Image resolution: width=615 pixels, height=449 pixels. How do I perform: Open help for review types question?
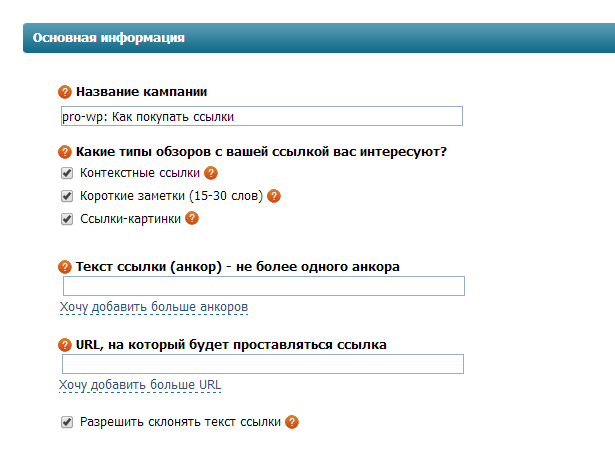click(x=66, y=152)
